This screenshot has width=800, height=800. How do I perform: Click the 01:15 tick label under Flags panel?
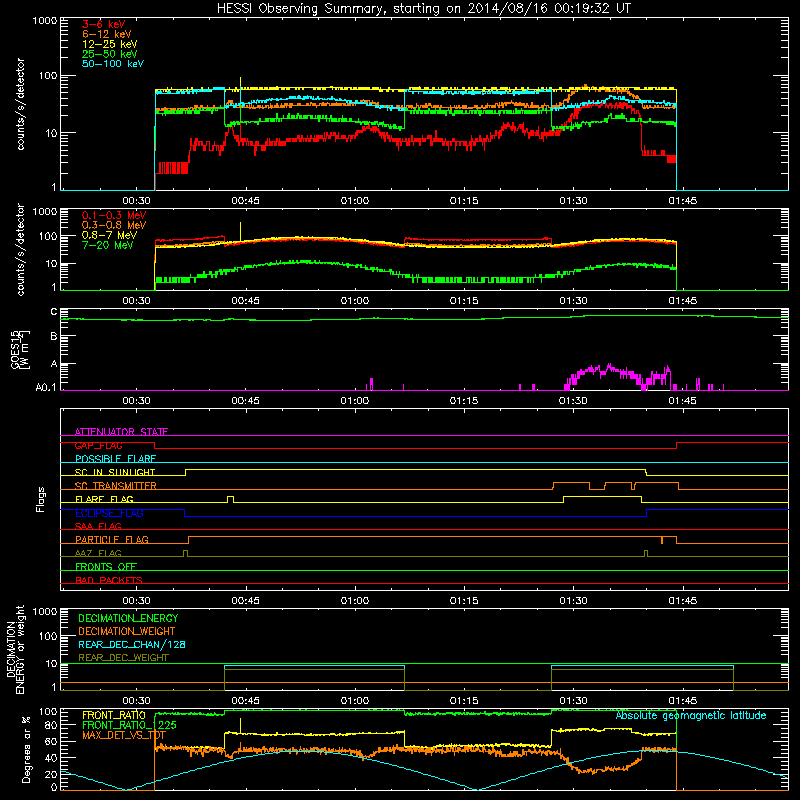464,601
